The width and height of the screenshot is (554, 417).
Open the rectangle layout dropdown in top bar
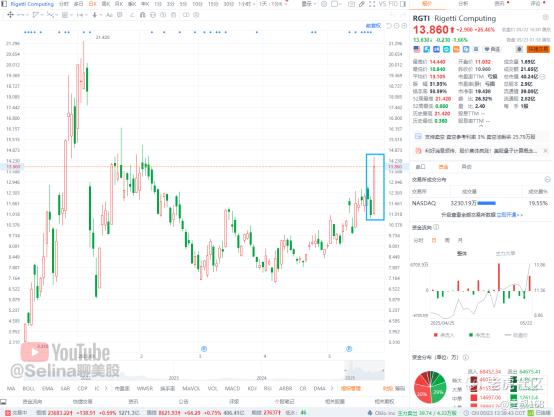(335, 4)
